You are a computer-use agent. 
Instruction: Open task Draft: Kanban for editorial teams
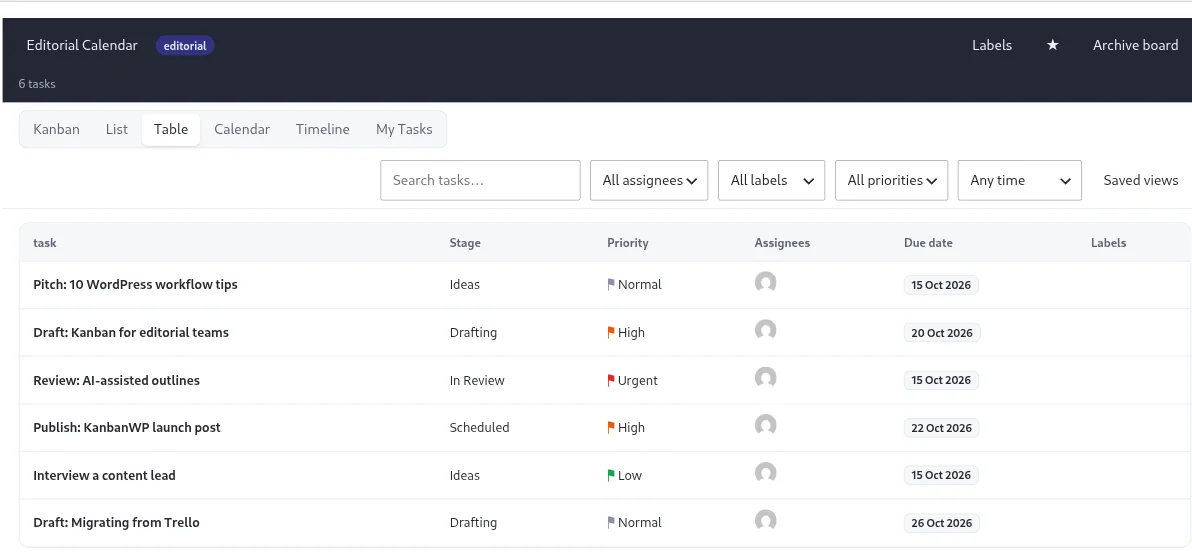[x=131, y=333]
